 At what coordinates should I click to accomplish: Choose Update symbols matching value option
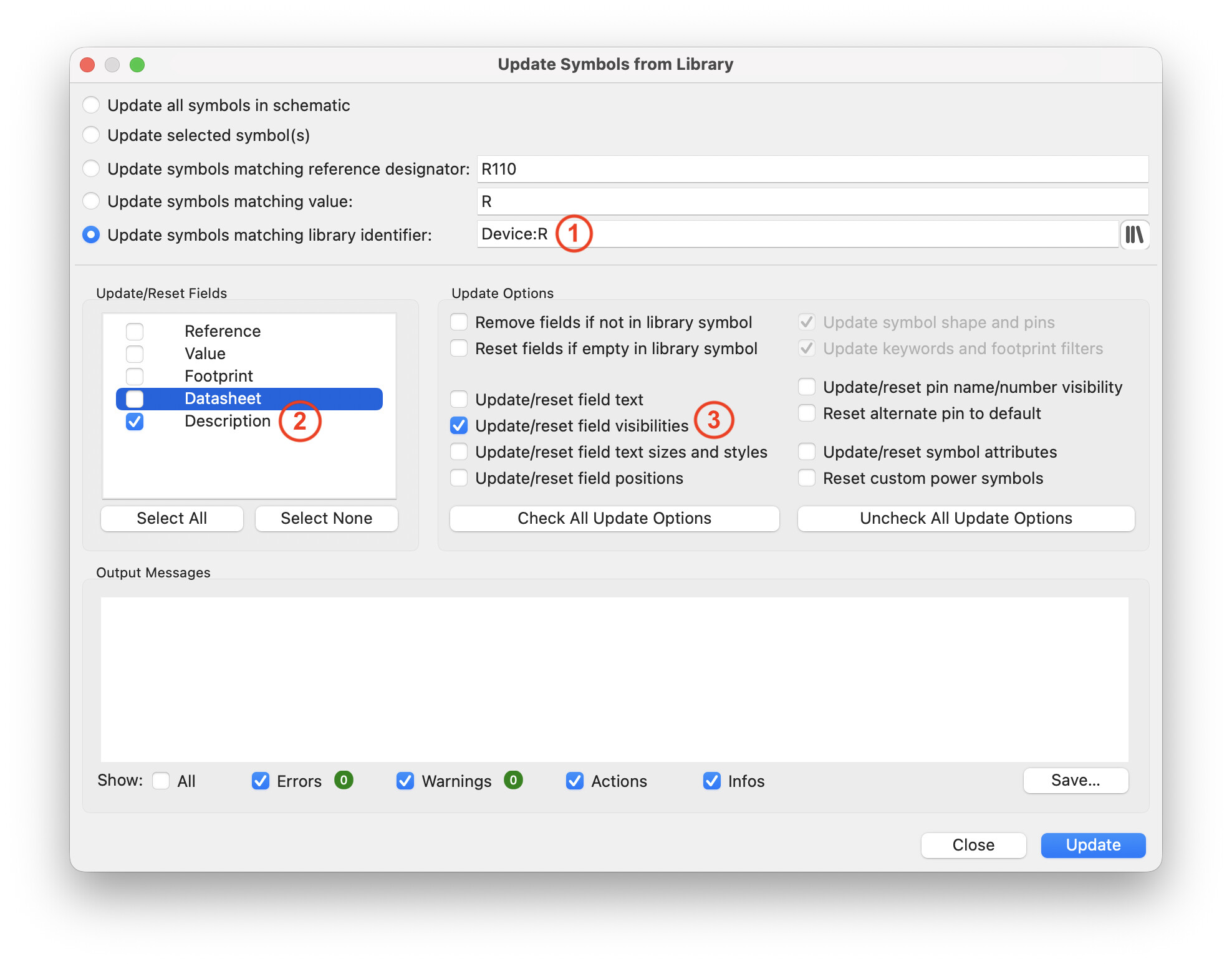91,201
